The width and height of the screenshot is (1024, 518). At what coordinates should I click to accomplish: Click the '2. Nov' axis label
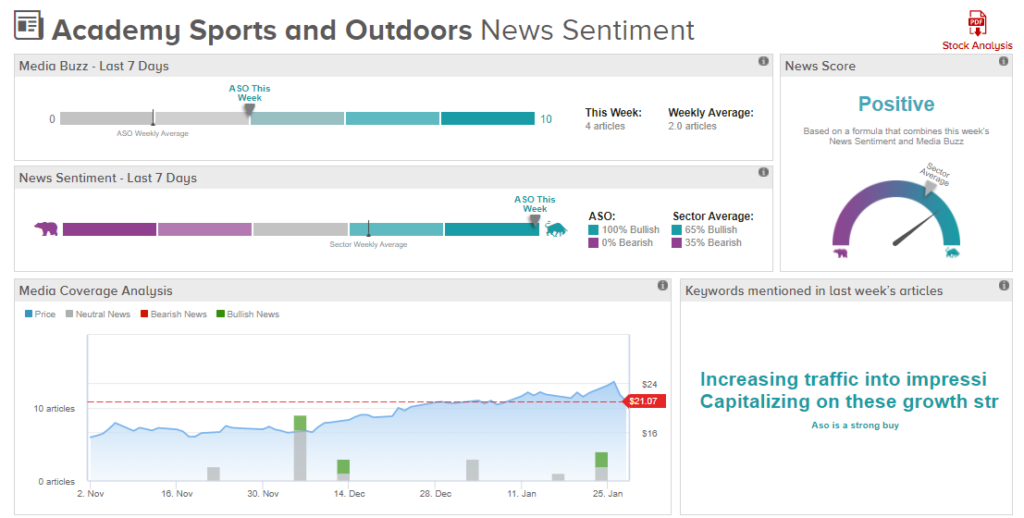(91, 494)
